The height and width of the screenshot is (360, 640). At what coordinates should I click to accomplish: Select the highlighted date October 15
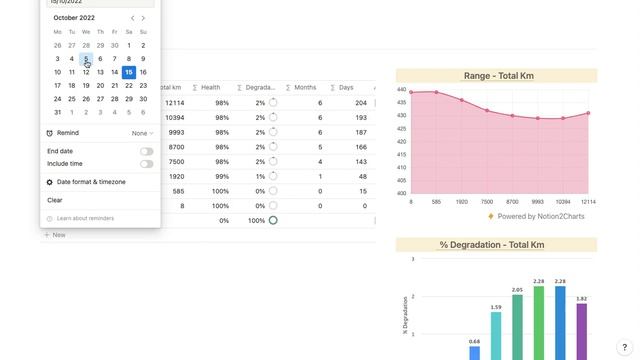click(129, 72)
